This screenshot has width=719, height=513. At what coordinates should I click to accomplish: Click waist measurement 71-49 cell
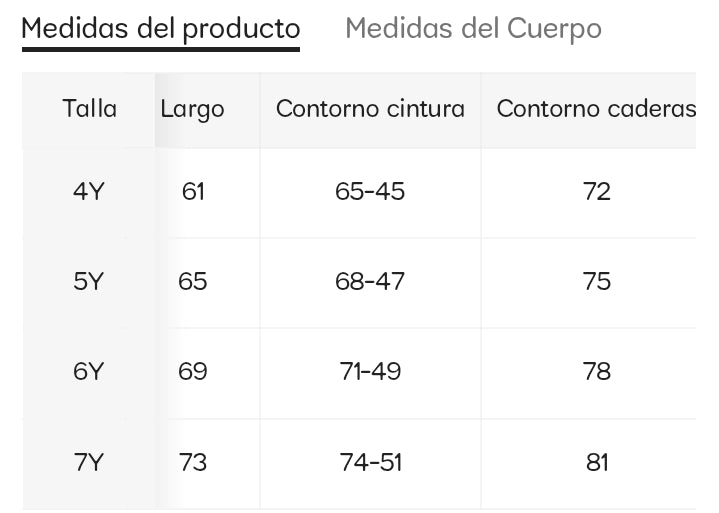point(370,372)
